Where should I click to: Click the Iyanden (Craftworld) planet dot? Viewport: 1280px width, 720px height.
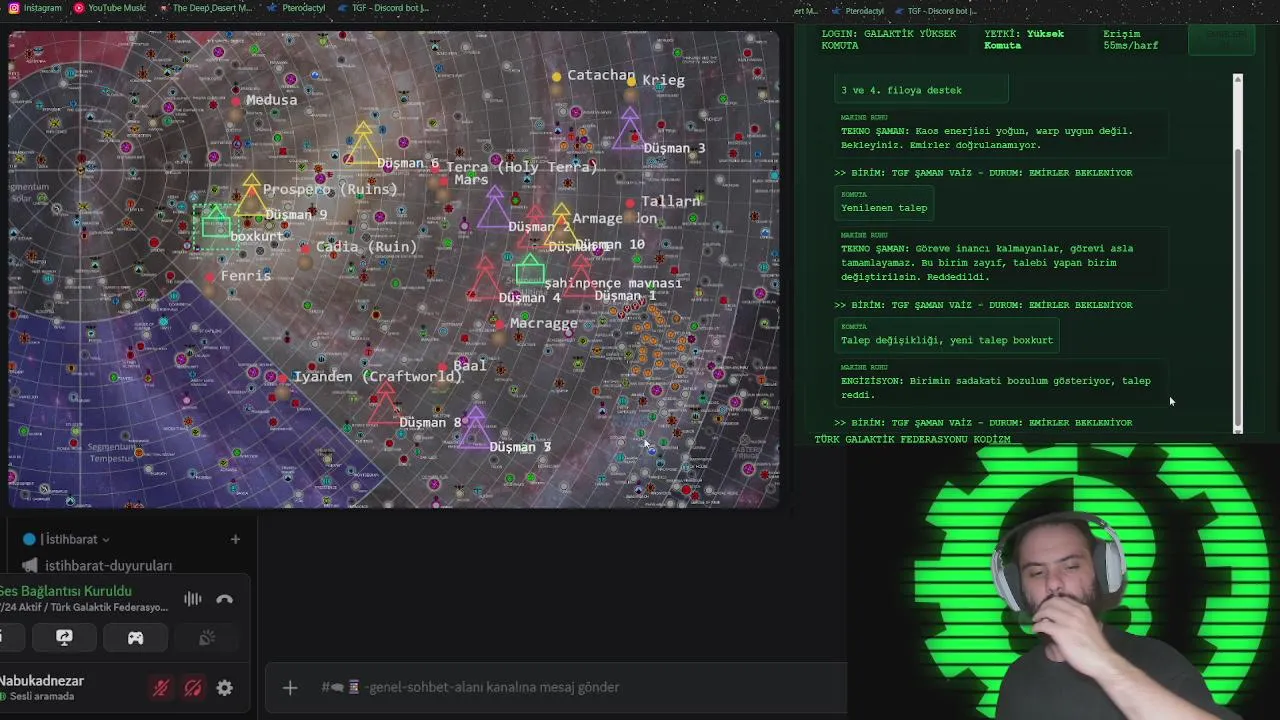(x=284, y=378)
